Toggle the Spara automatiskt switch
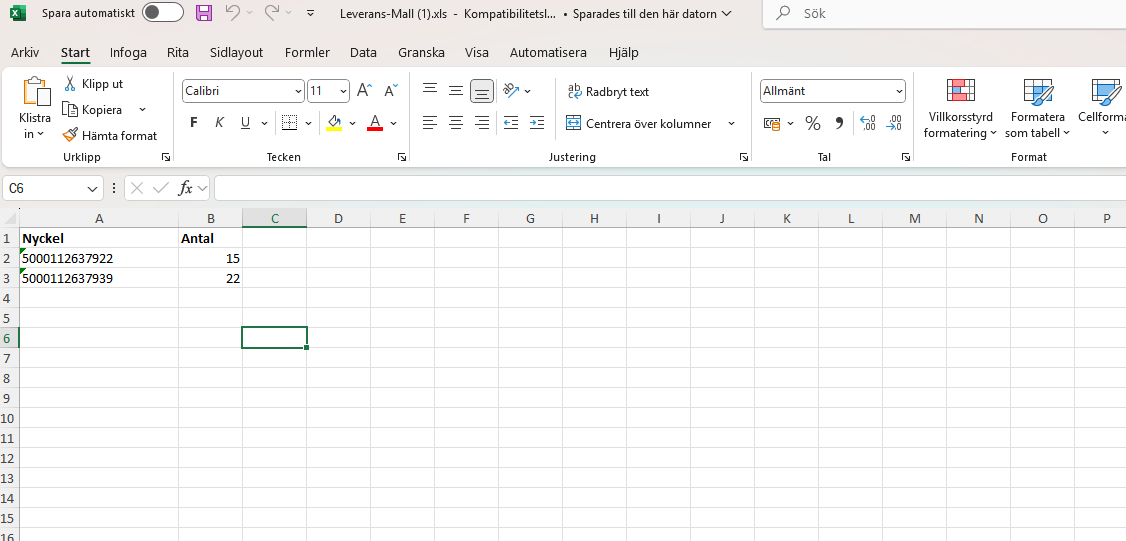 coord(162,13)
